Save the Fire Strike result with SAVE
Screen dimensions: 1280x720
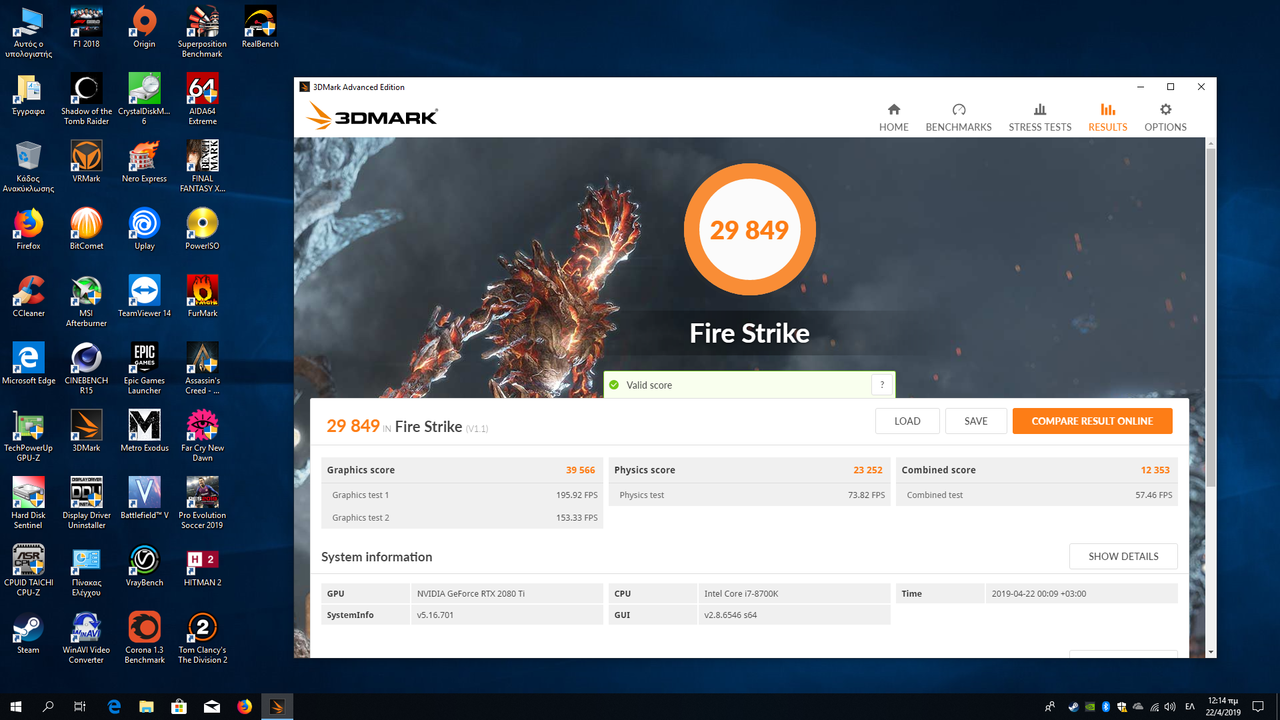coord(976,421)
